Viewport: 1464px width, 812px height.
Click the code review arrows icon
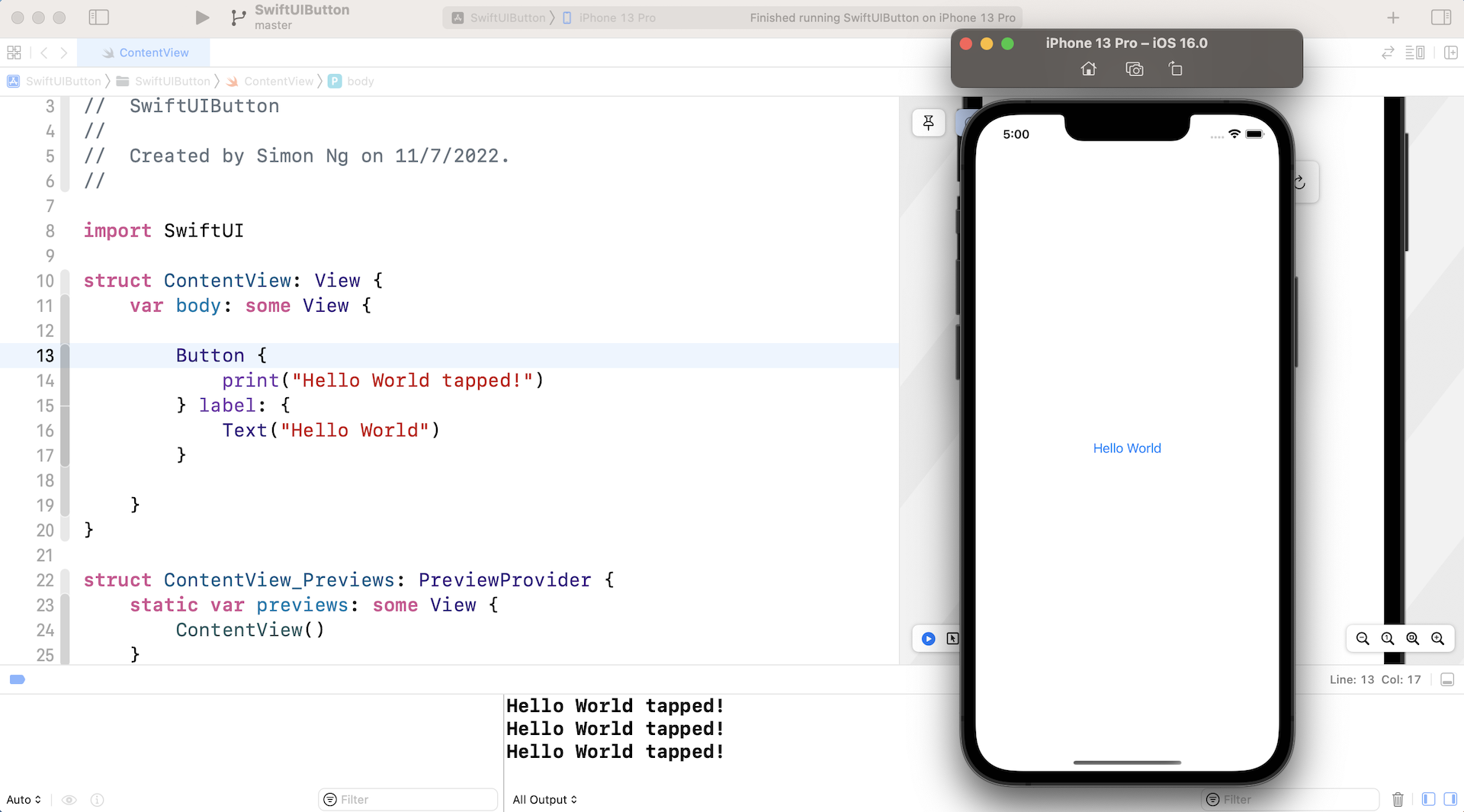(x=1388, y=53)
